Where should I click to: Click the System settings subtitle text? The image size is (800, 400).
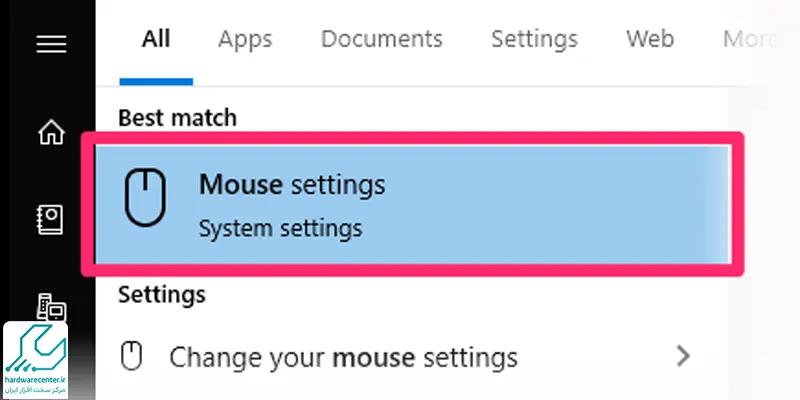(x=281, y=228)
